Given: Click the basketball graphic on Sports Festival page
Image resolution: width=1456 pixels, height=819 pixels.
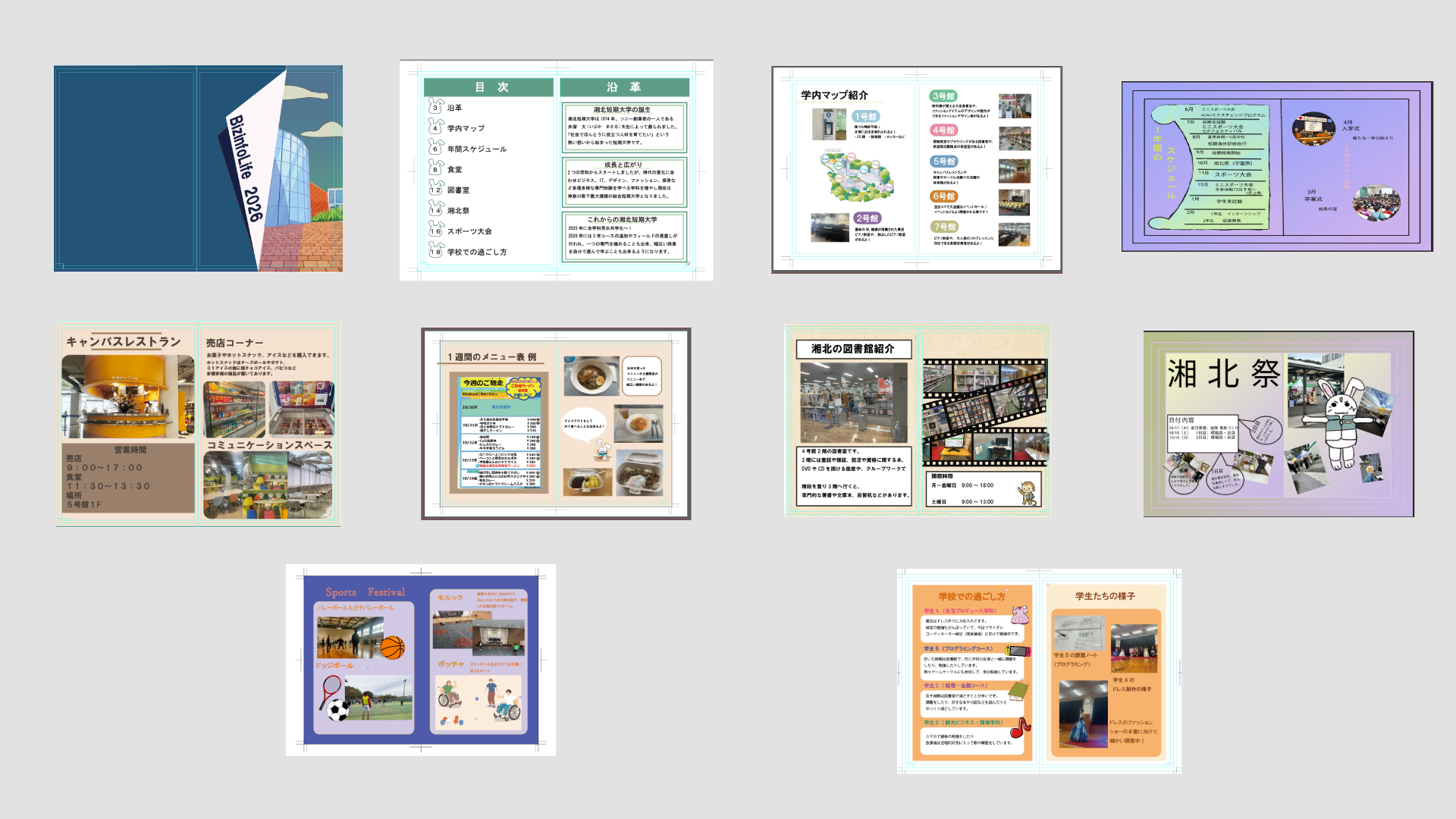Looking at the screenshot, I should coord(392,648).
